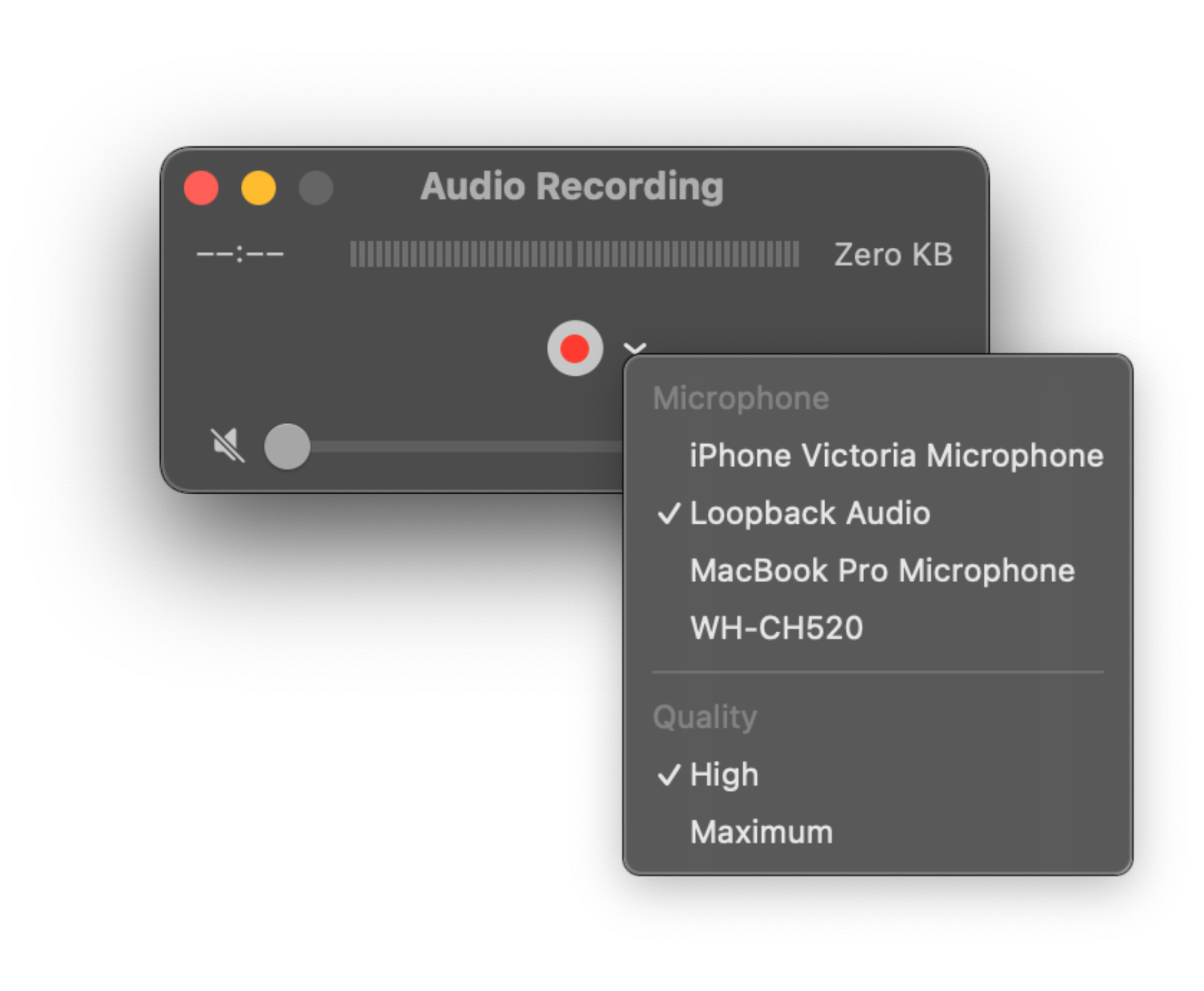Click the audio level meter
Screen dimensions: 1204x991
[574, 254]
